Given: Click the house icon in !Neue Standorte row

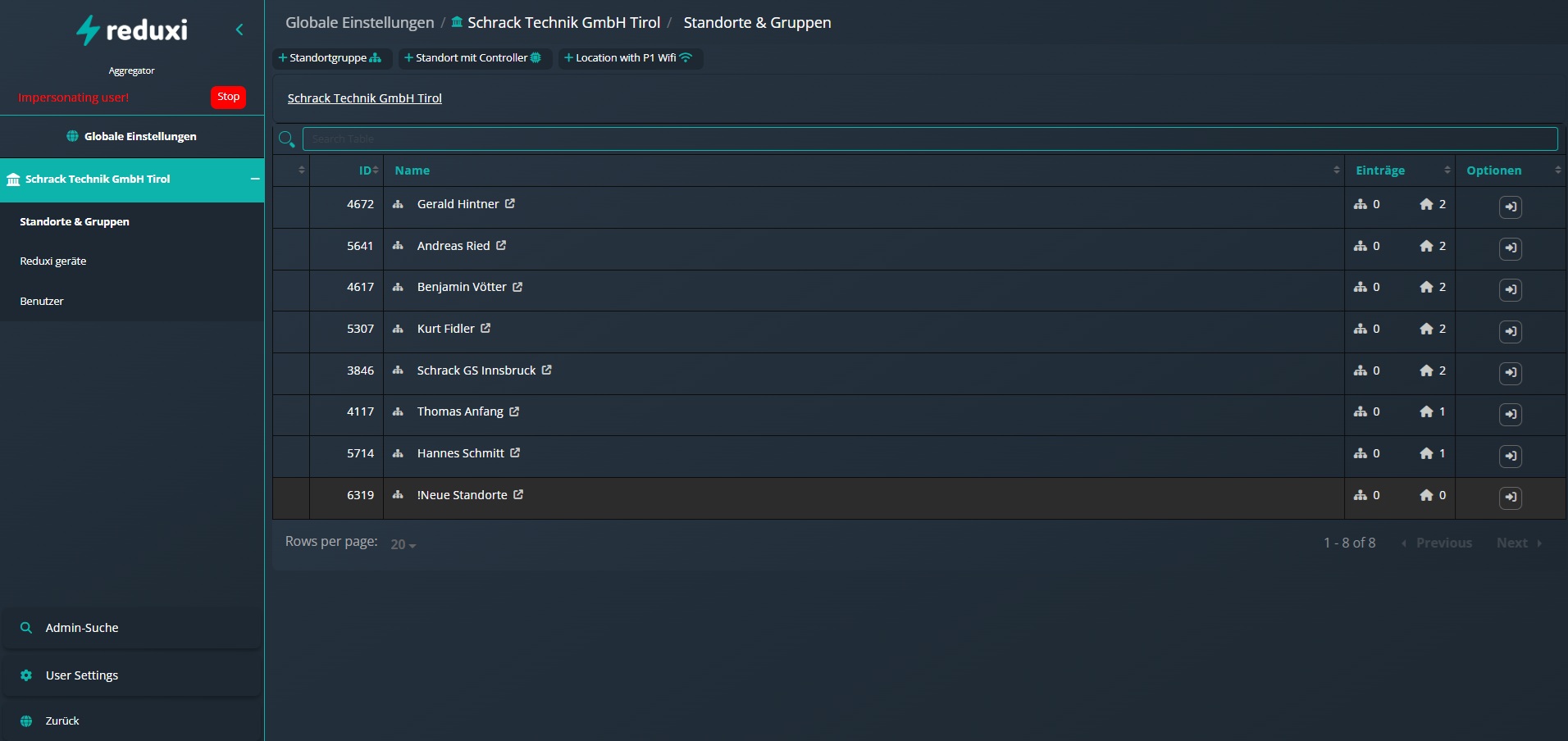Looking at the screenshot, I should pyautogui.click(x=1427, y=495).
